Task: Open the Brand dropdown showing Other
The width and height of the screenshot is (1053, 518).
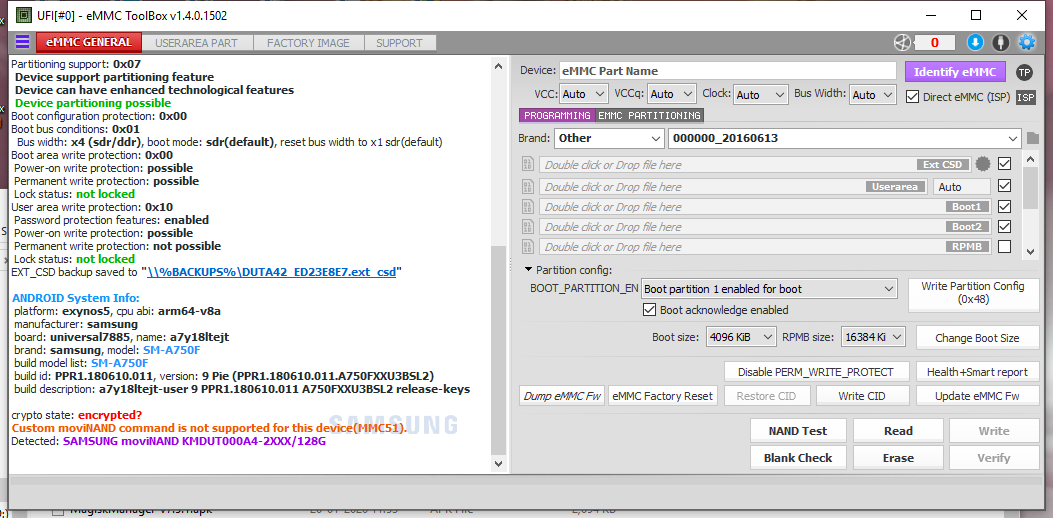Action: [609, 138]
